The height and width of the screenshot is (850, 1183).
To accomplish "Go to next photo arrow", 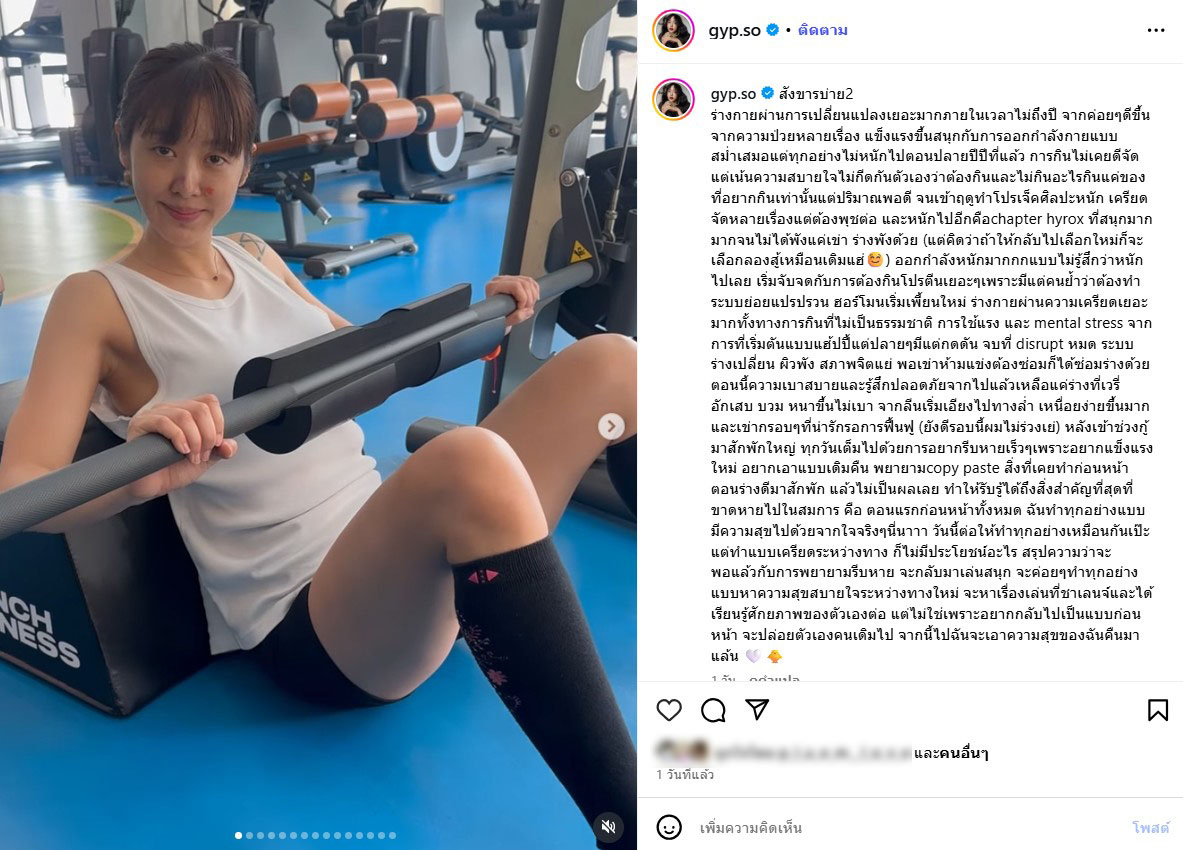I will point(611,427).
